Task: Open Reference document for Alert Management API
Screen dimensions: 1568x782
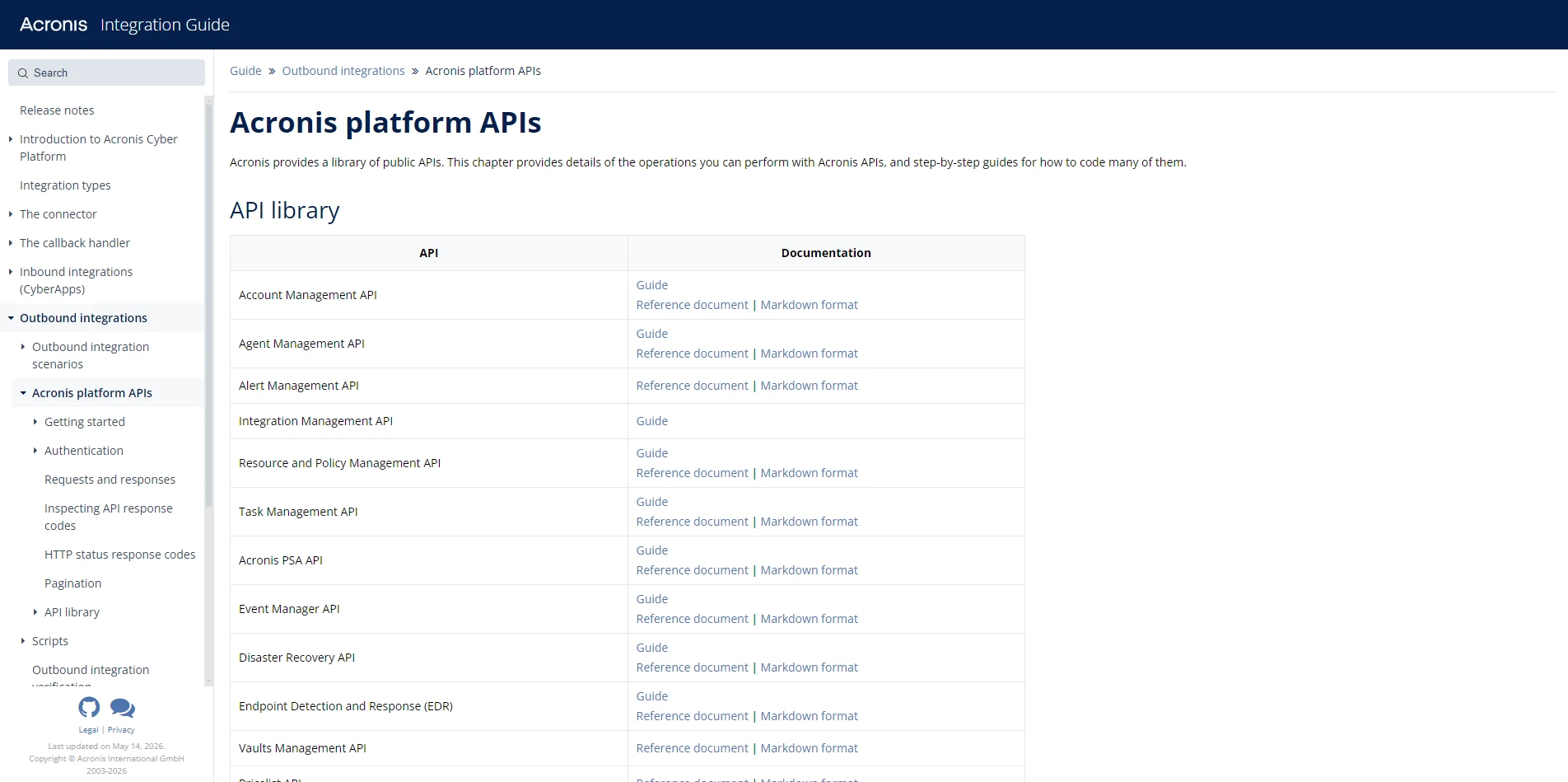Action: (x=692, y=386)
